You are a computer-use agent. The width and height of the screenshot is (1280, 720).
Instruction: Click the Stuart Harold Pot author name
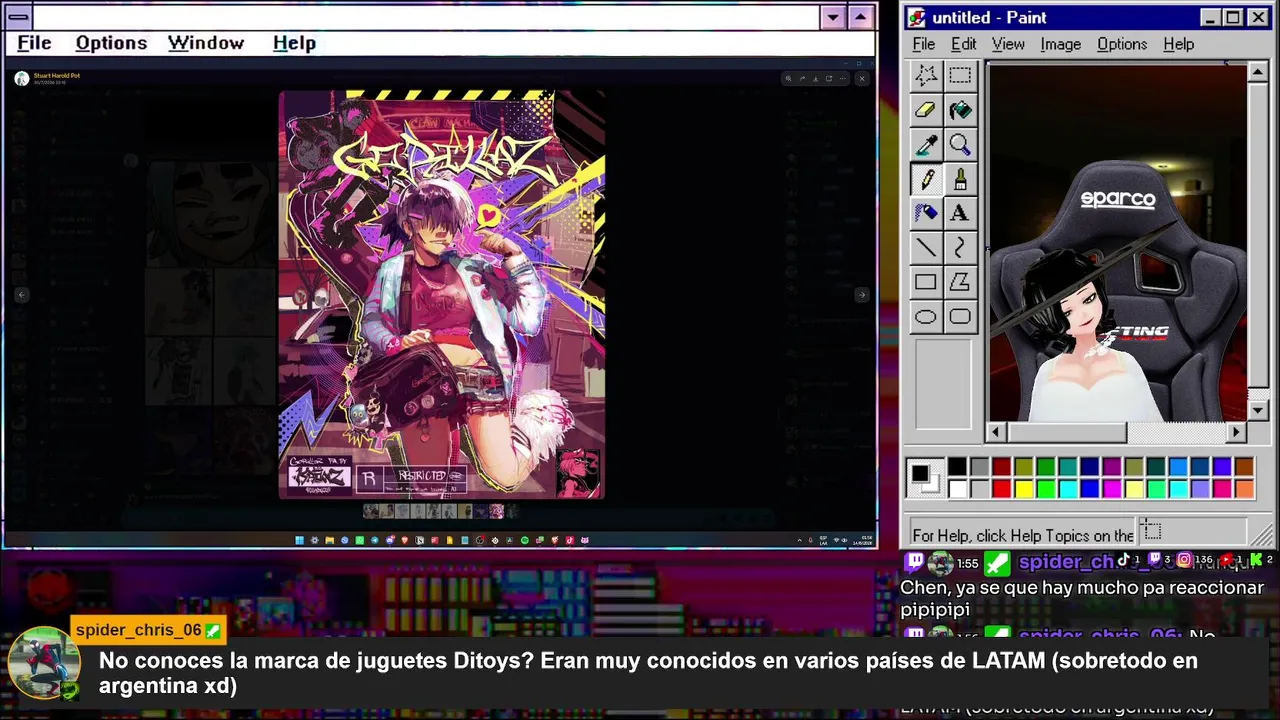click(57, 75)
